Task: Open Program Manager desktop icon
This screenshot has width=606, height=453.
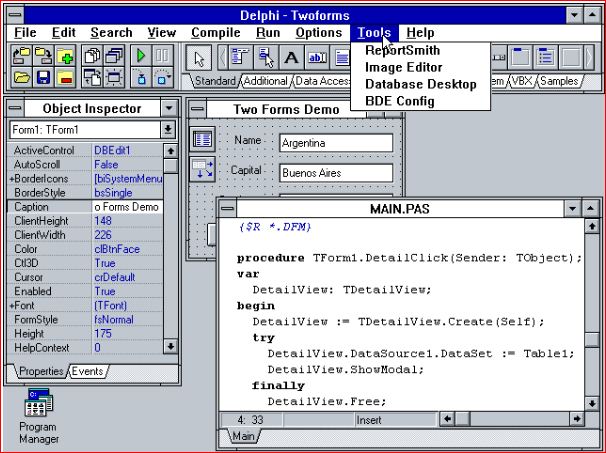Action: pyautogui.click(x=38, y=407)
